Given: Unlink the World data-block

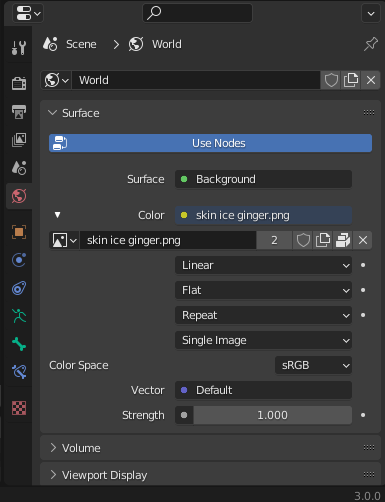Looking at the screenshot, I should tap(371, 80).
